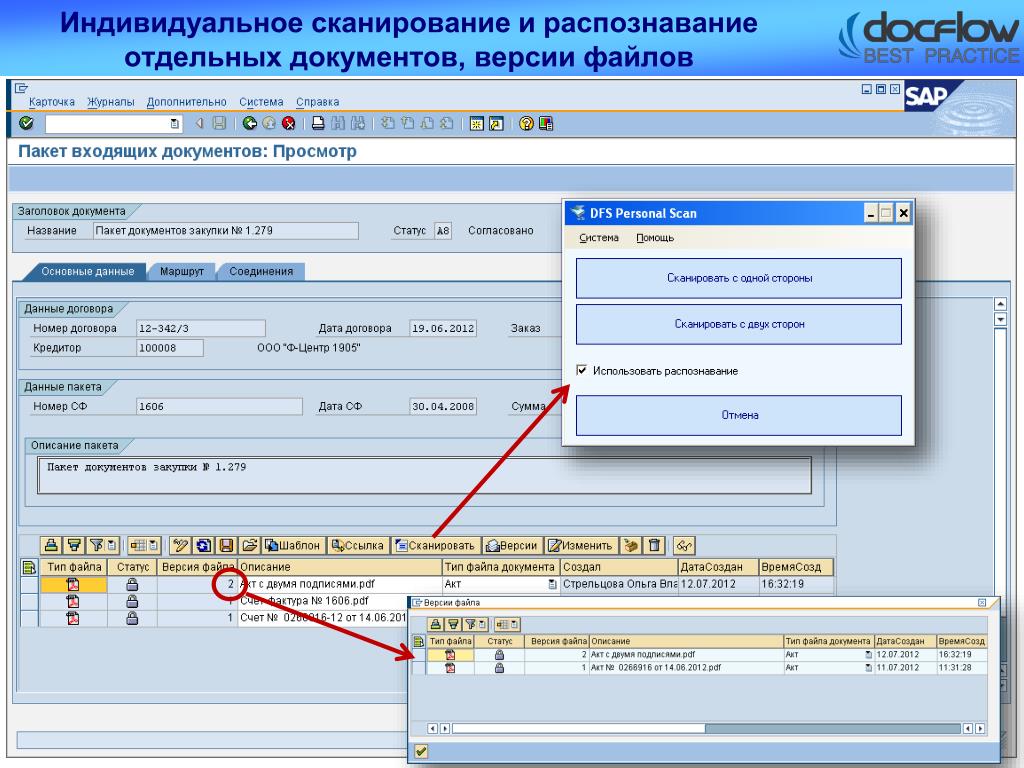Click cell Счет-фактура № 1606.pdf
1024x768 pixels.
pyautogui.click(x=323, y=601)
